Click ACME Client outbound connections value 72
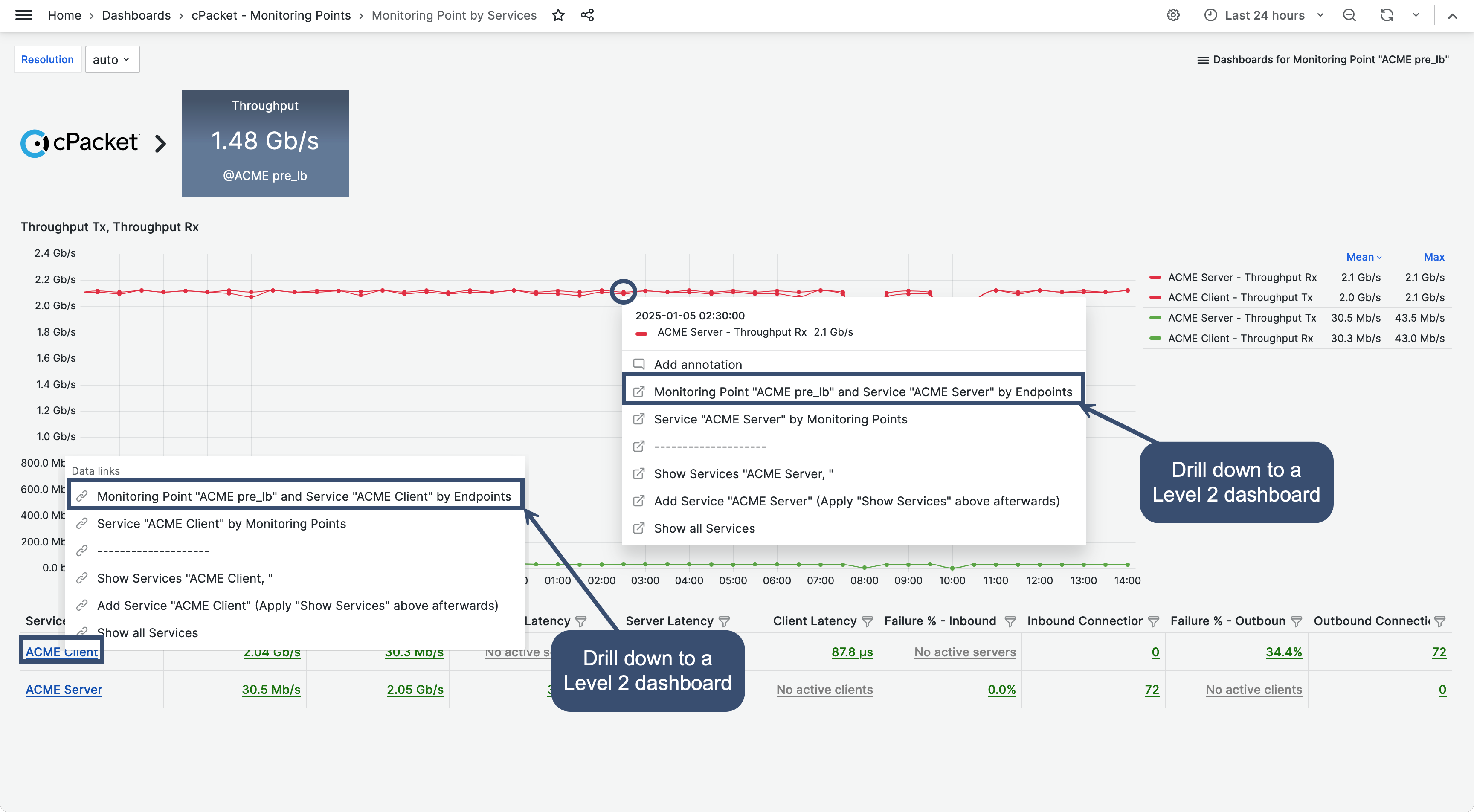This screenshot has height=812, width=1474. (x=1439, y=652)
